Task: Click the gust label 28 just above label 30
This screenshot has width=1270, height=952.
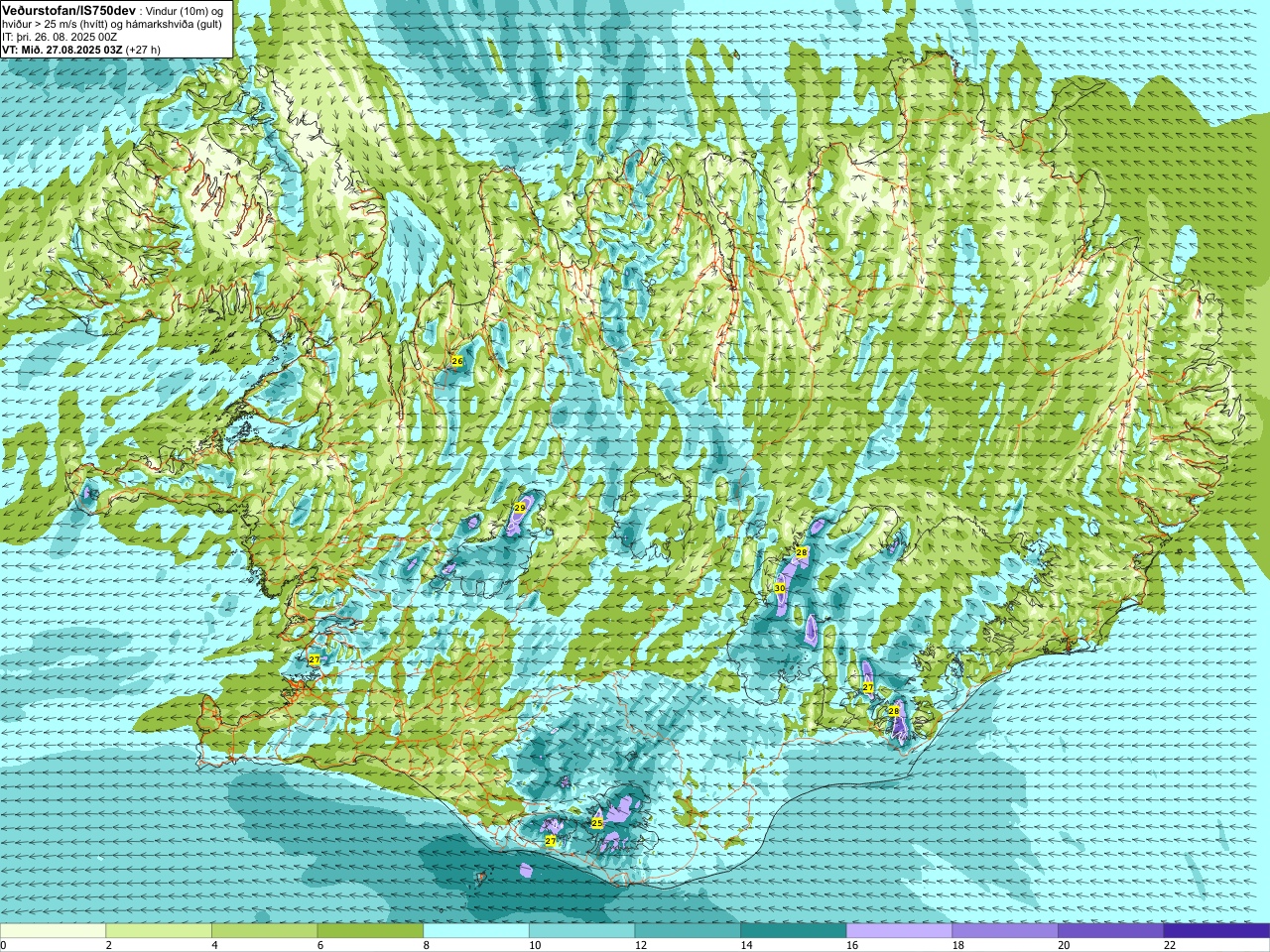Action: coord(802,552)
